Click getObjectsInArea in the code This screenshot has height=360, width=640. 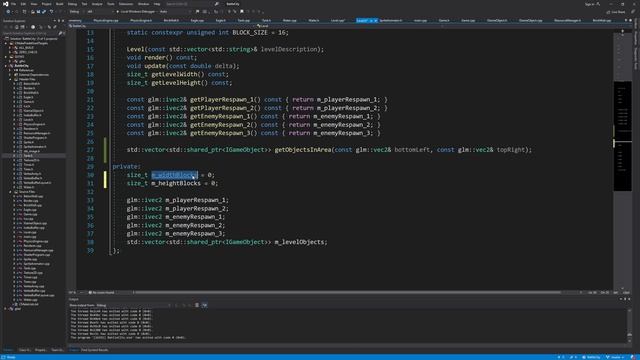tap(302, 150)
